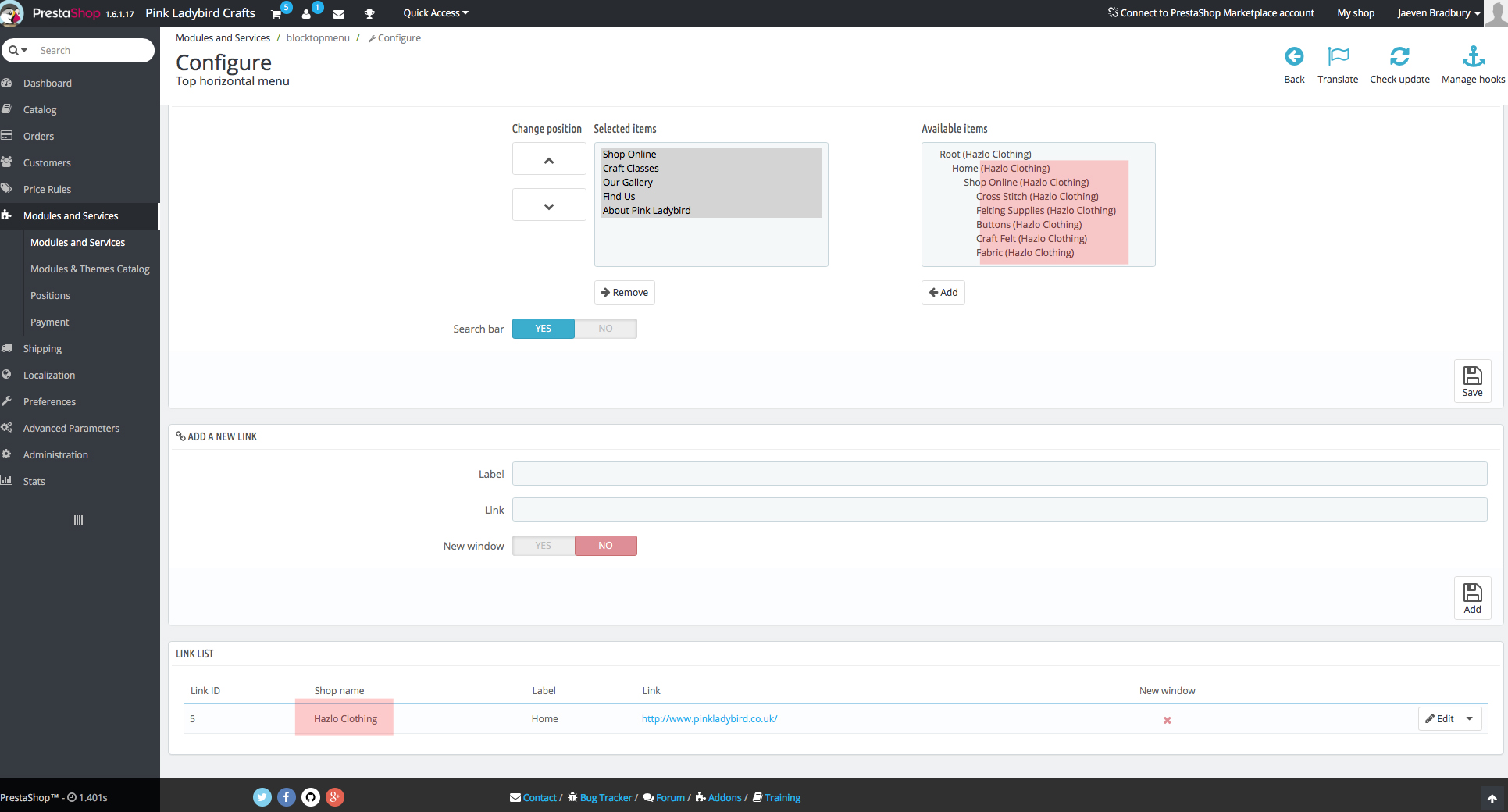1508x812 pixels.
Task: Set New window to YES
Action: coord(544,546)
